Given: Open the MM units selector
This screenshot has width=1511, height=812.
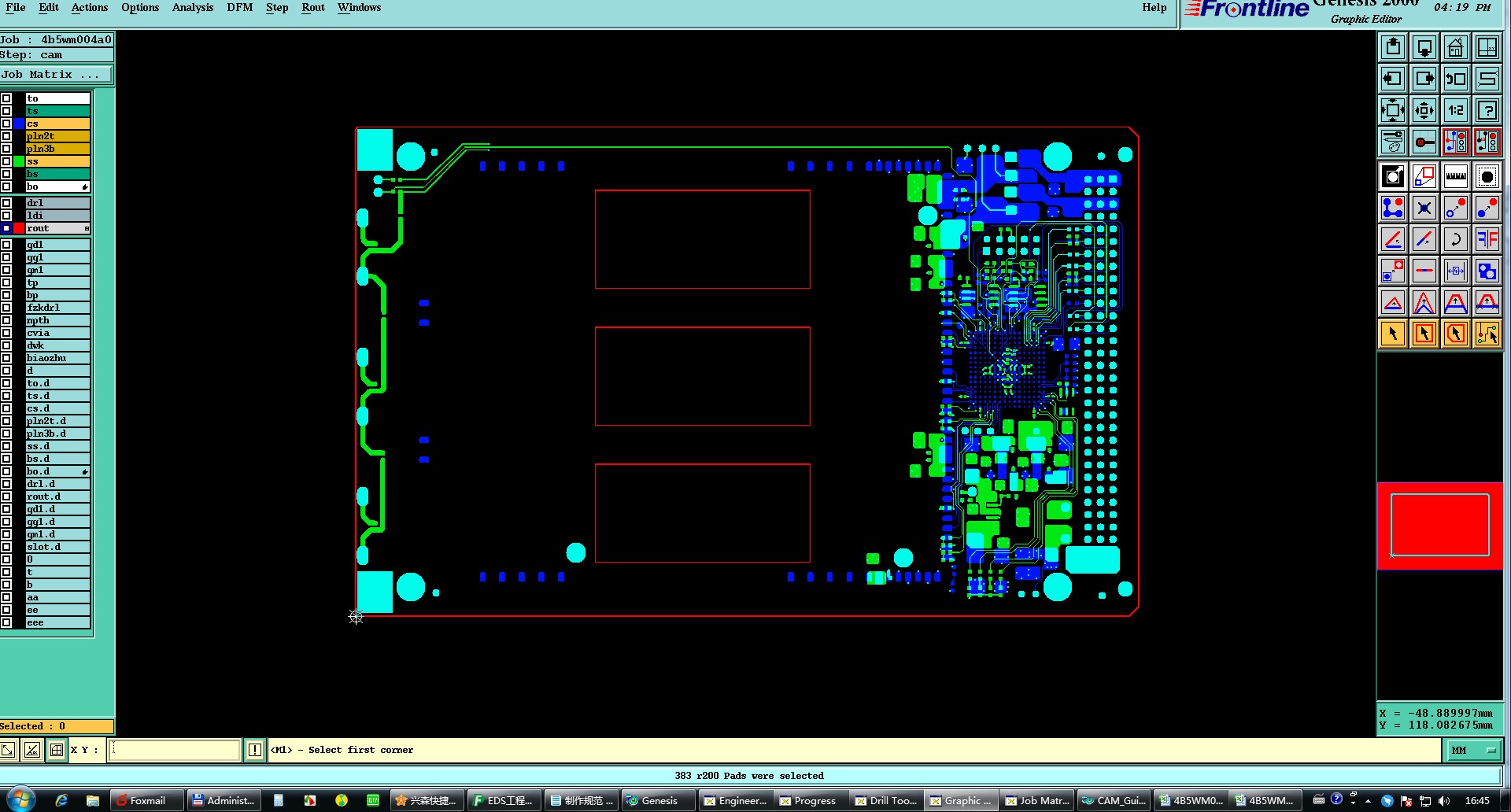Looking at the screenshot, I should [x=1473, y=750].
